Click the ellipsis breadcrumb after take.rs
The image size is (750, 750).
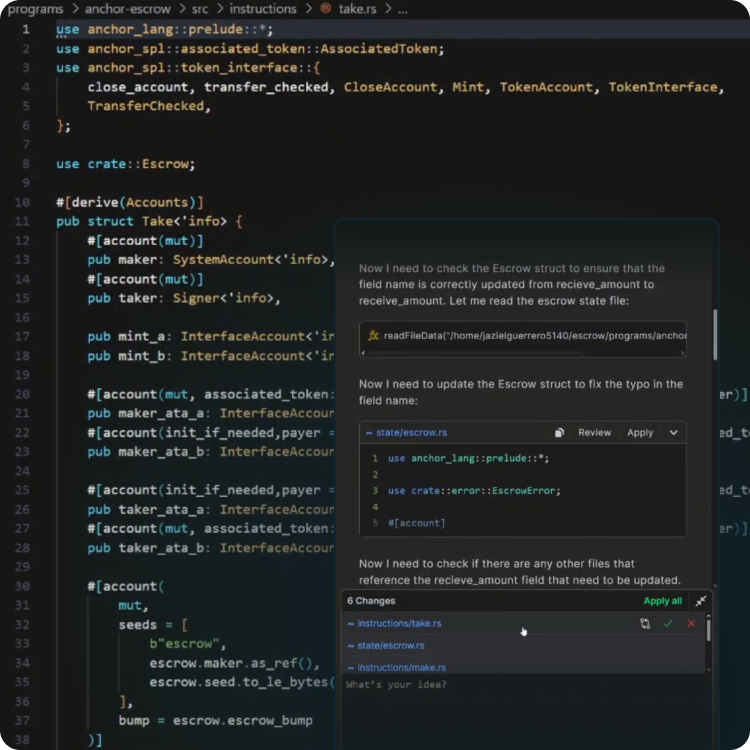point(403,9)
